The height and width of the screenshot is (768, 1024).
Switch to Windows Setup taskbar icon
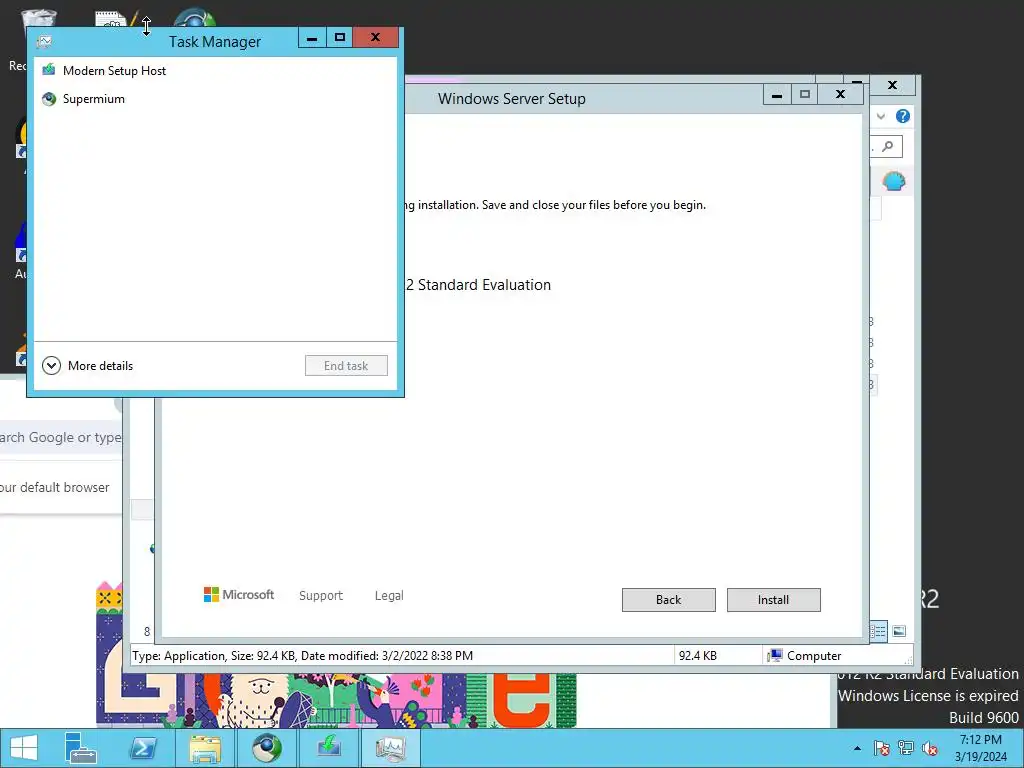[x=328, y=748]
